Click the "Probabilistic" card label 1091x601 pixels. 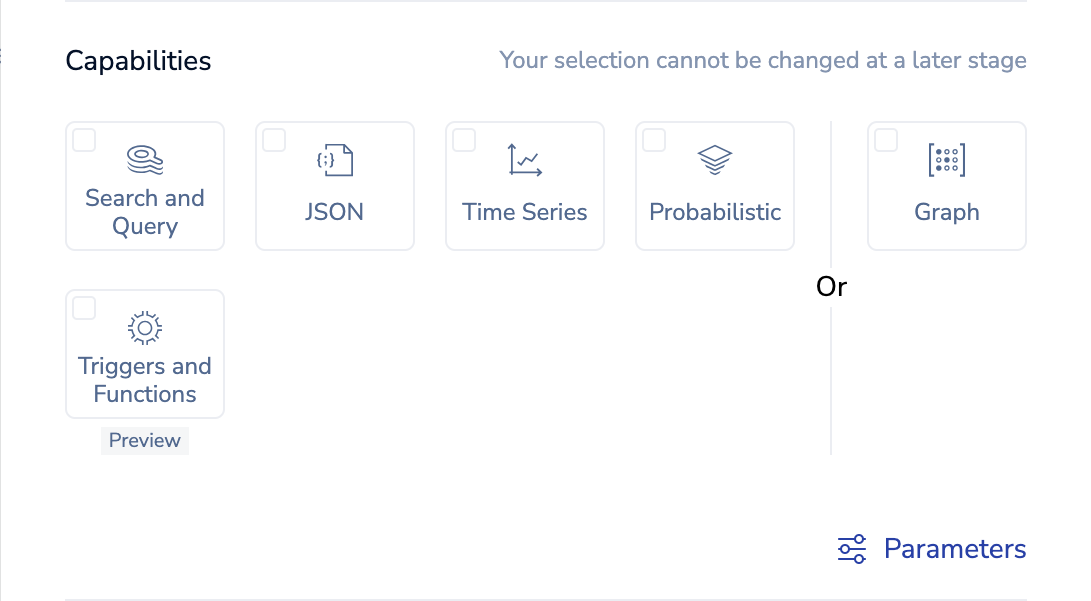715,212
